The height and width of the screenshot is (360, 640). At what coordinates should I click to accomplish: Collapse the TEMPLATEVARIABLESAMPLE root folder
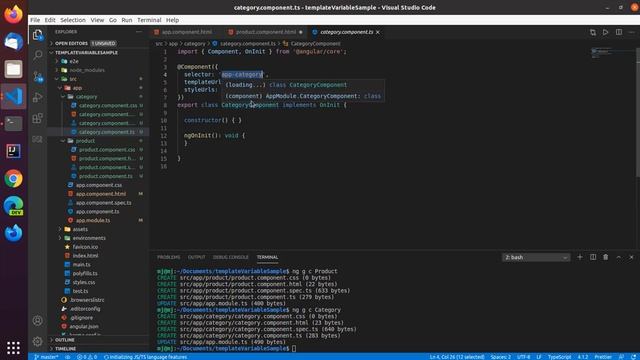[x=87, y=53]
